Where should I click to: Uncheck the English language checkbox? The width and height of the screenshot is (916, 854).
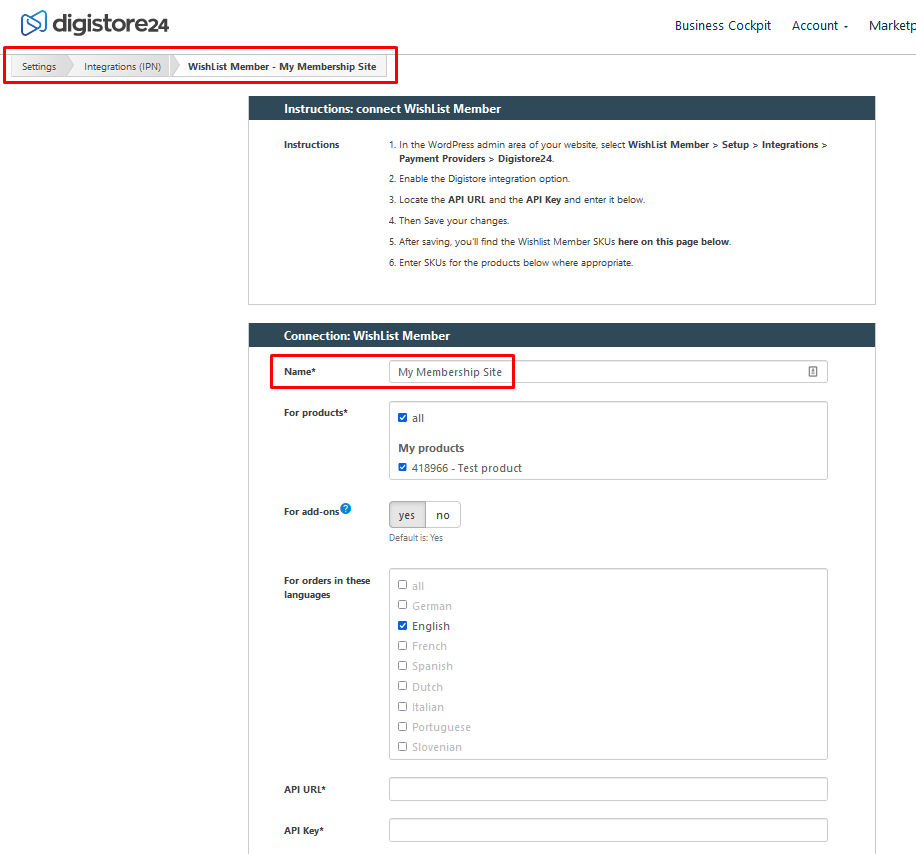click(403, 626)
